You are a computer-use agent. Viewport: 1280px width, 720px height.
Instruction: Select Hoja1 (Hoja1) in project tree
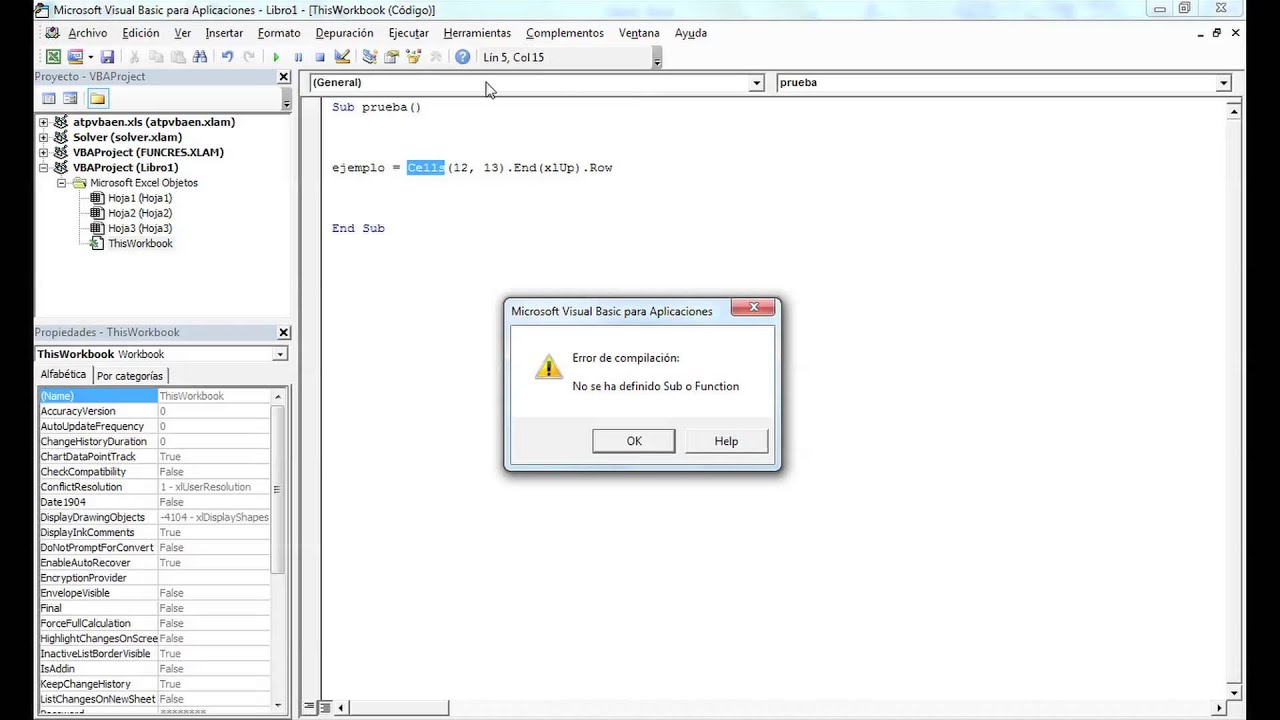(x=140, y=198)
